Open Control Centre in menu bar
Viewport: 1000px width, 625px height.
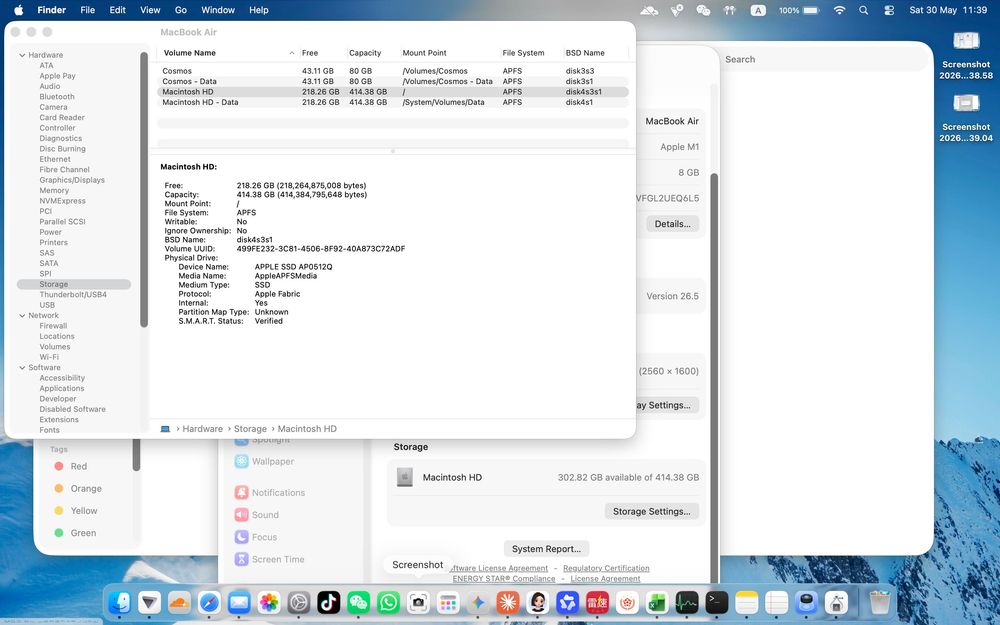tap(889, 10)
